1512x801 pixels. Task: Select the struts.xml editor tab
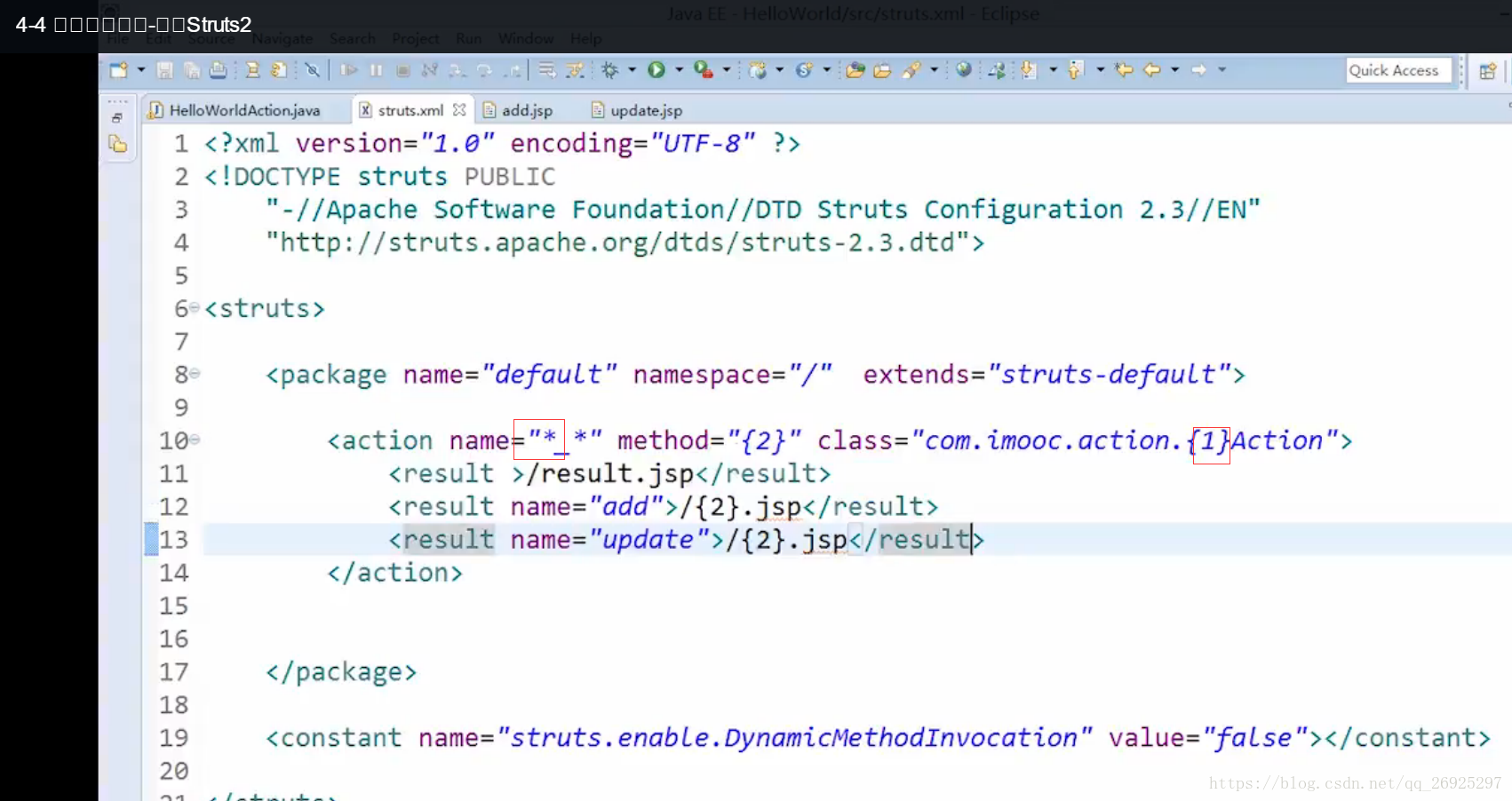(x=410, y=110)
